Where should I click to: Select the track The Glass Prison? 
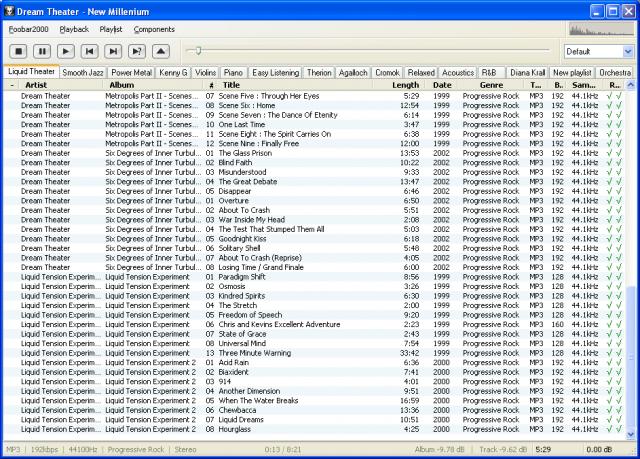click(243, 153)
